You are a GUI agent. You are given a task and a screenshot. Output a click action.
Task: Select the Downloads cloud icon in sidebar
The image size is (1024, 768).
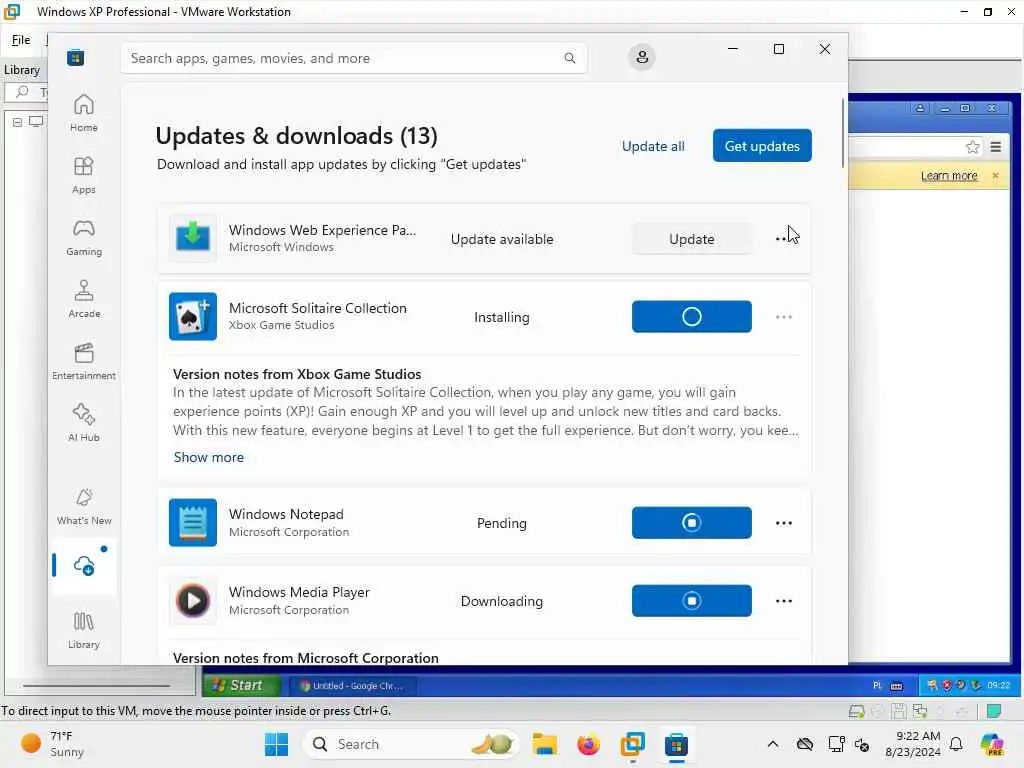(84, 566)
